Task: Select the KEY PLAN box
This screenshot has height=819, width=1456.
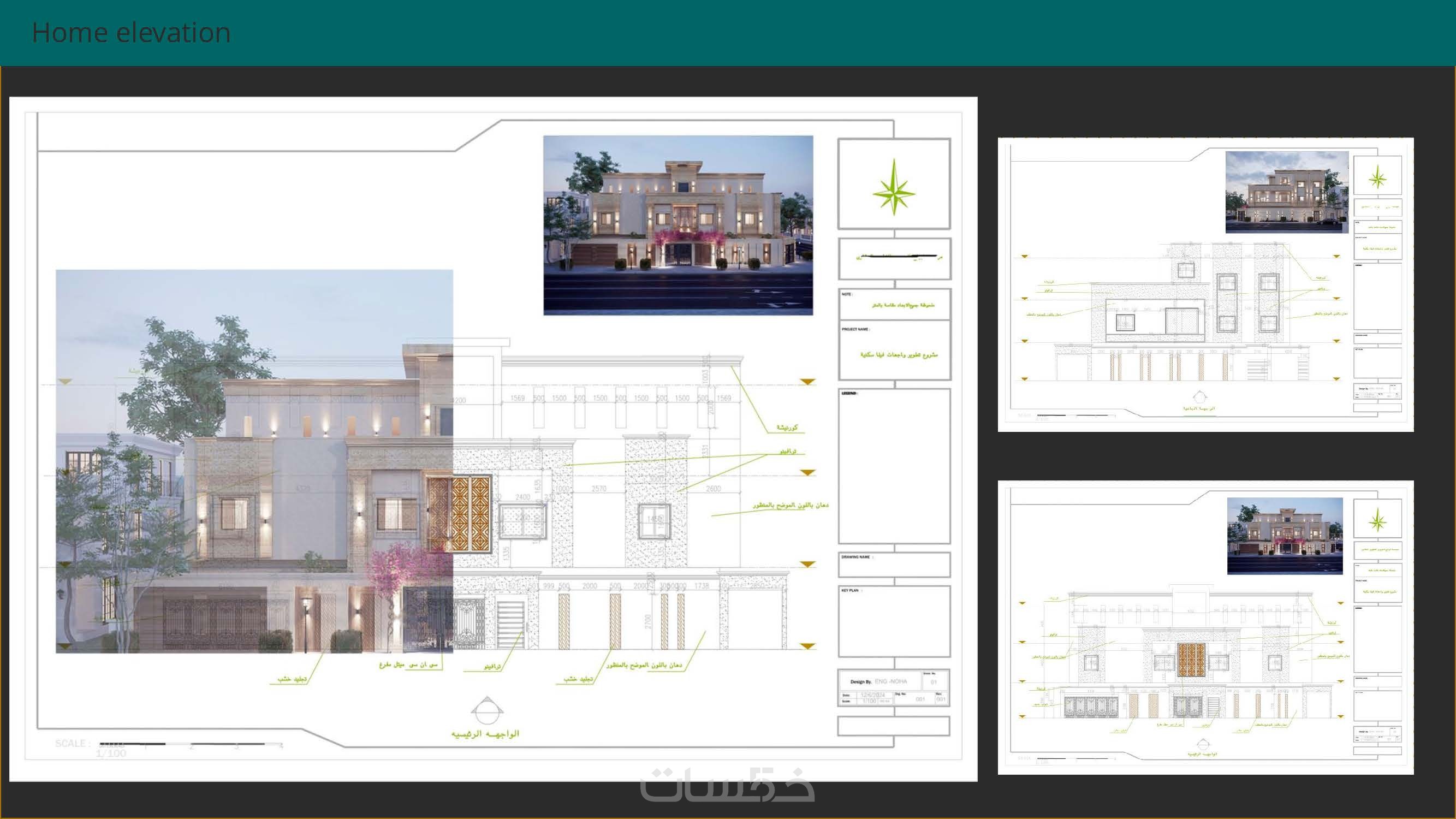Action: tap(894, 621)
